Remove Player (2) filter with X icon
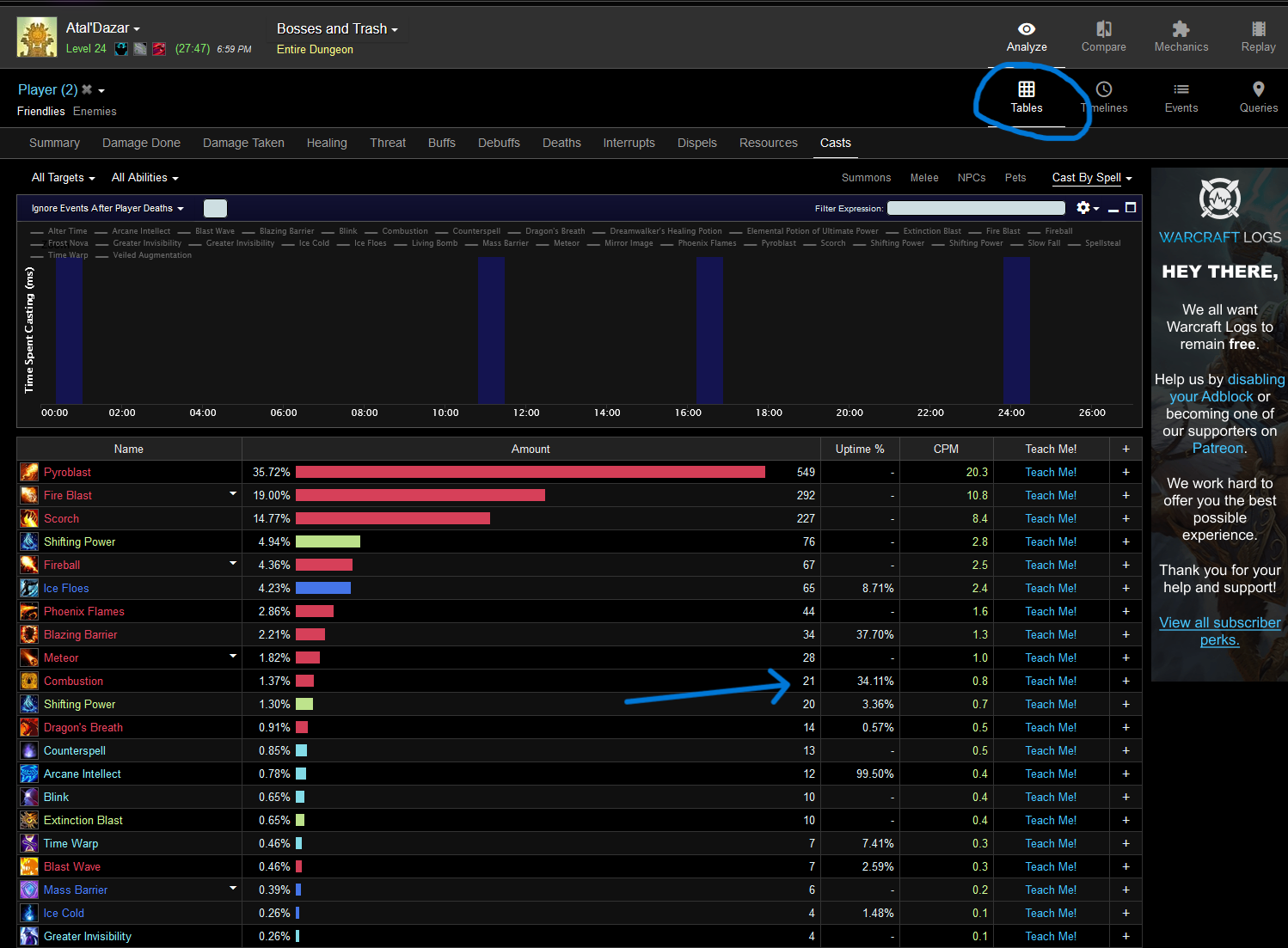 (x=87, y=89)
